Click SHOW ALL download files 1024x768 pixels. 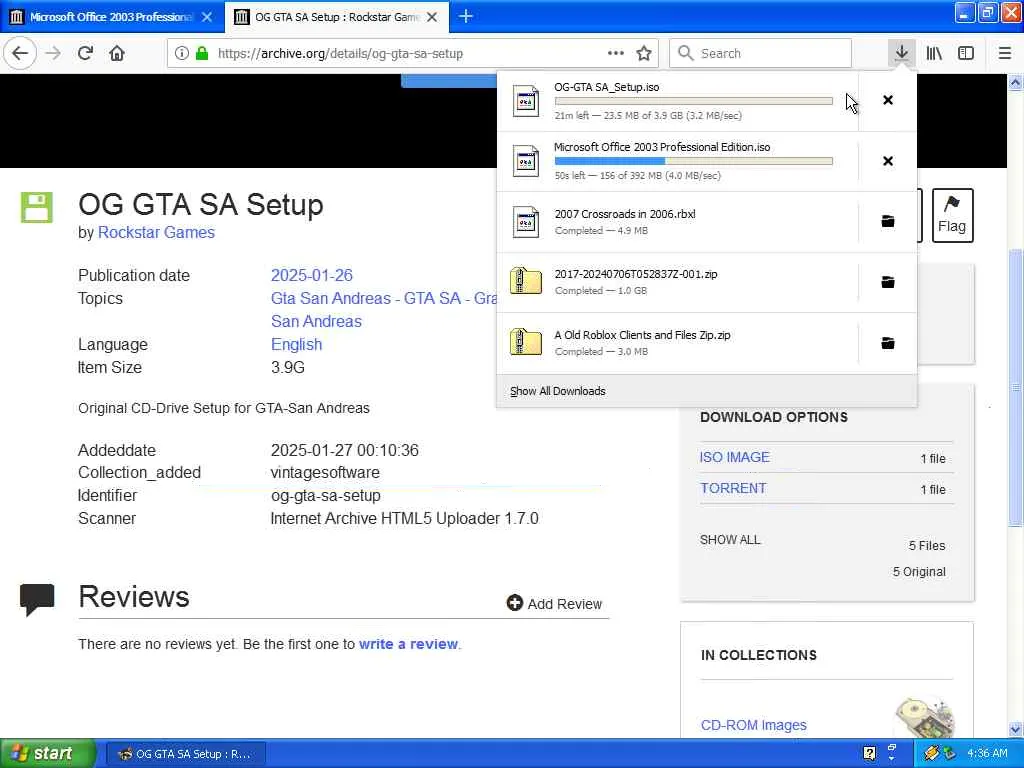pos(730,539)
